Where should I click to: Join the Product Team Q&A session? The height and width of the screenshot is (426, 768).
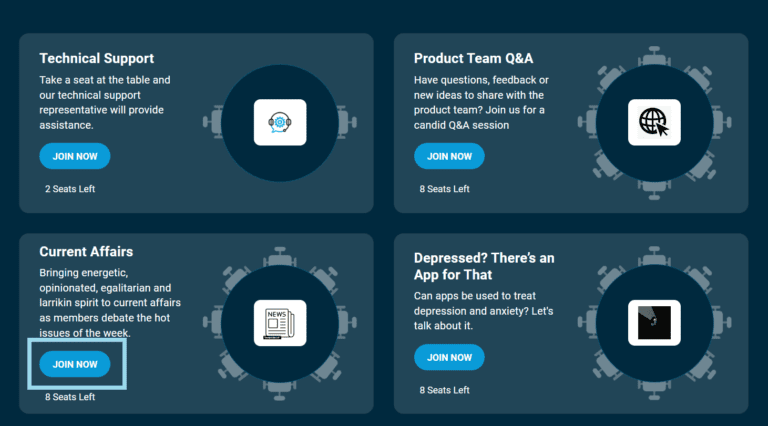(449, 156)
